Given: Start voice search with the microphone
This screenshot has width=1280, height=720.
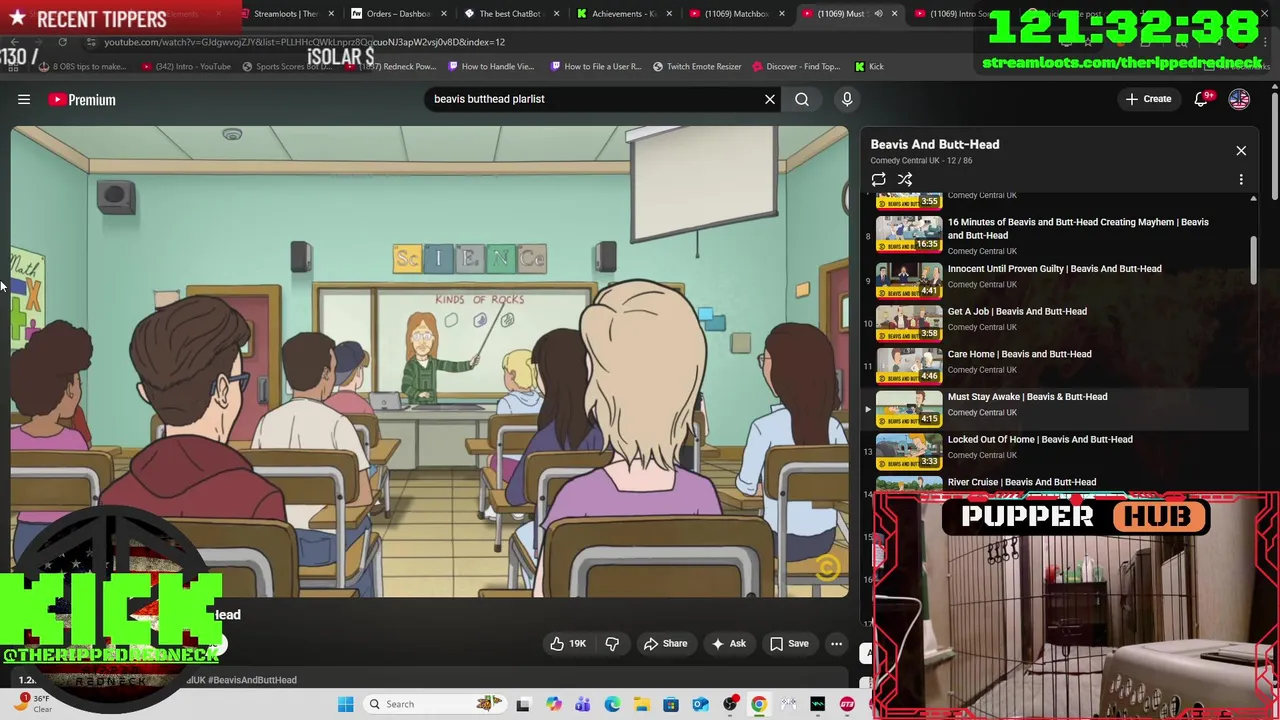Looking at the screenshot, I should pos(847,99).
